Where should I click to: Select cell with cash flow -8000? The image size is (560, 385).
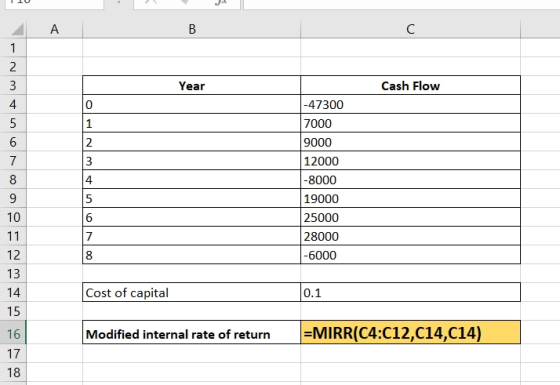pyautogui.click(x=410, y=180)
